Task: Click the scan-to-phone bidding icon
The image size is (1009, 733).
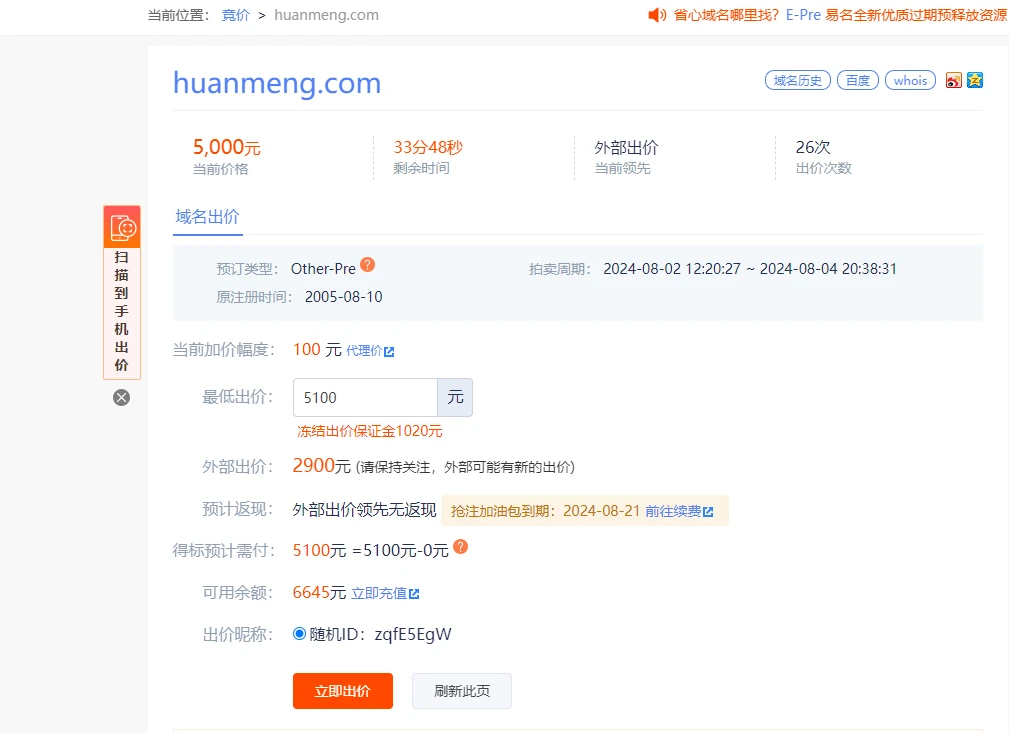Action: pyautogui.click(x=122, y=228)
